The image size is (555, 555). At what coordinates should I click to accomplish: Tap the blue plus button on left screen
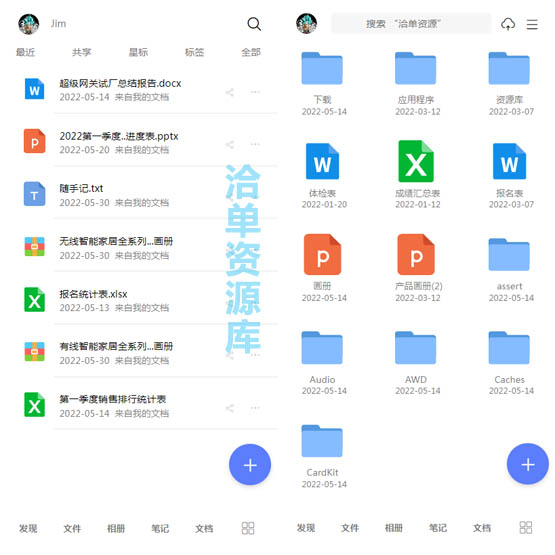pos(250,465)
